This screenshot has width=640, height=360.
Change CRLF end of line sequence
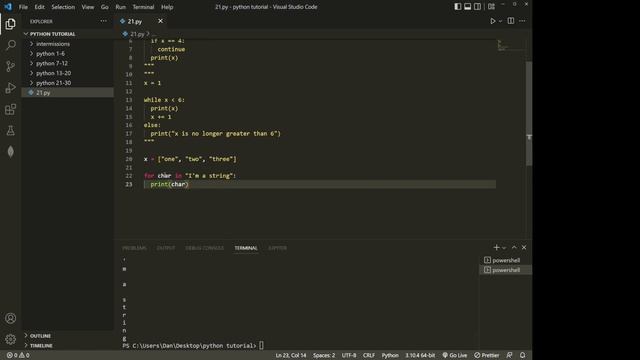point(369,355)
